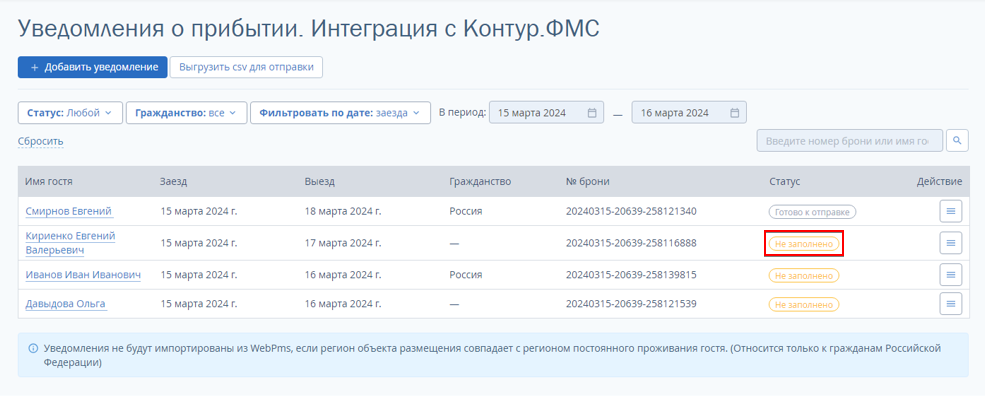
Task: Click the Действие column header
Action: (x=939, y=182)
